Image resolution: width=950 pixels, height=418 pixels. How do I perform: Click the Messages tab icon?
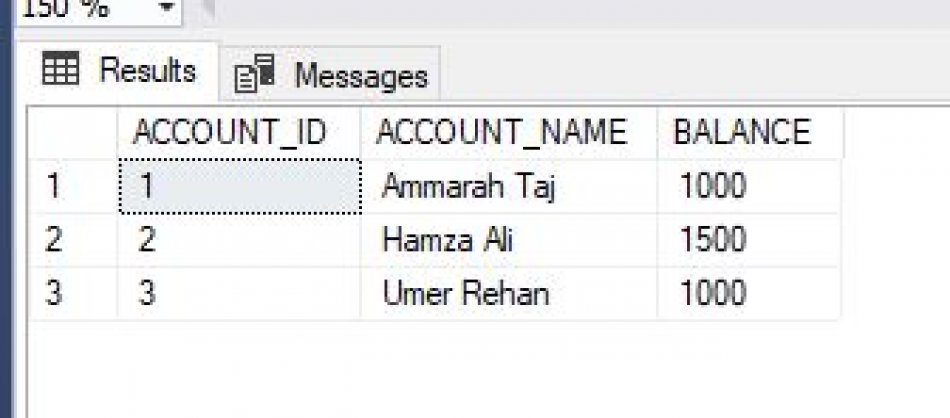pyautogui.click(x=254, y=73)
